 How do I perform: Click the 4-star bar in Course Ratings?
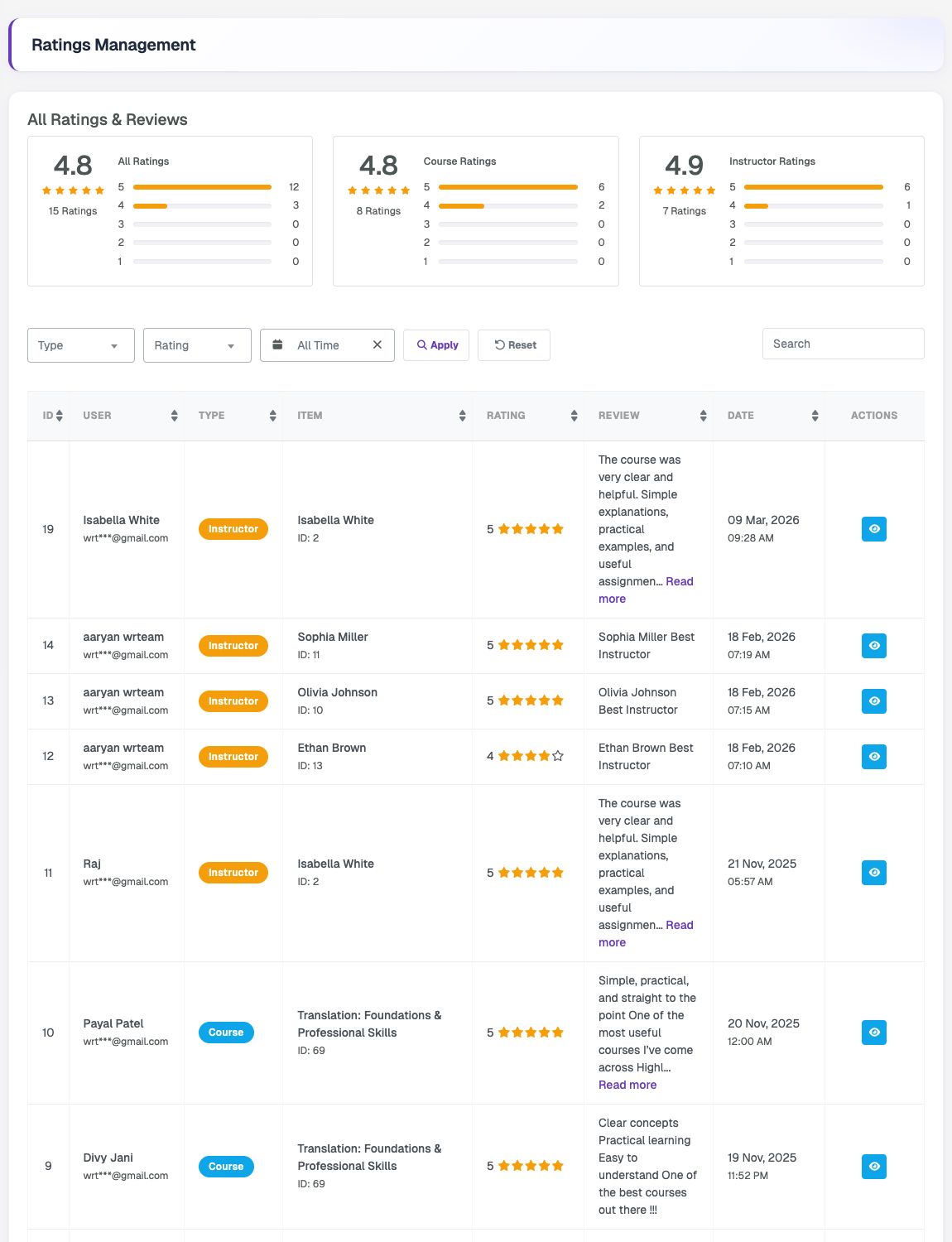click(507, 205)
